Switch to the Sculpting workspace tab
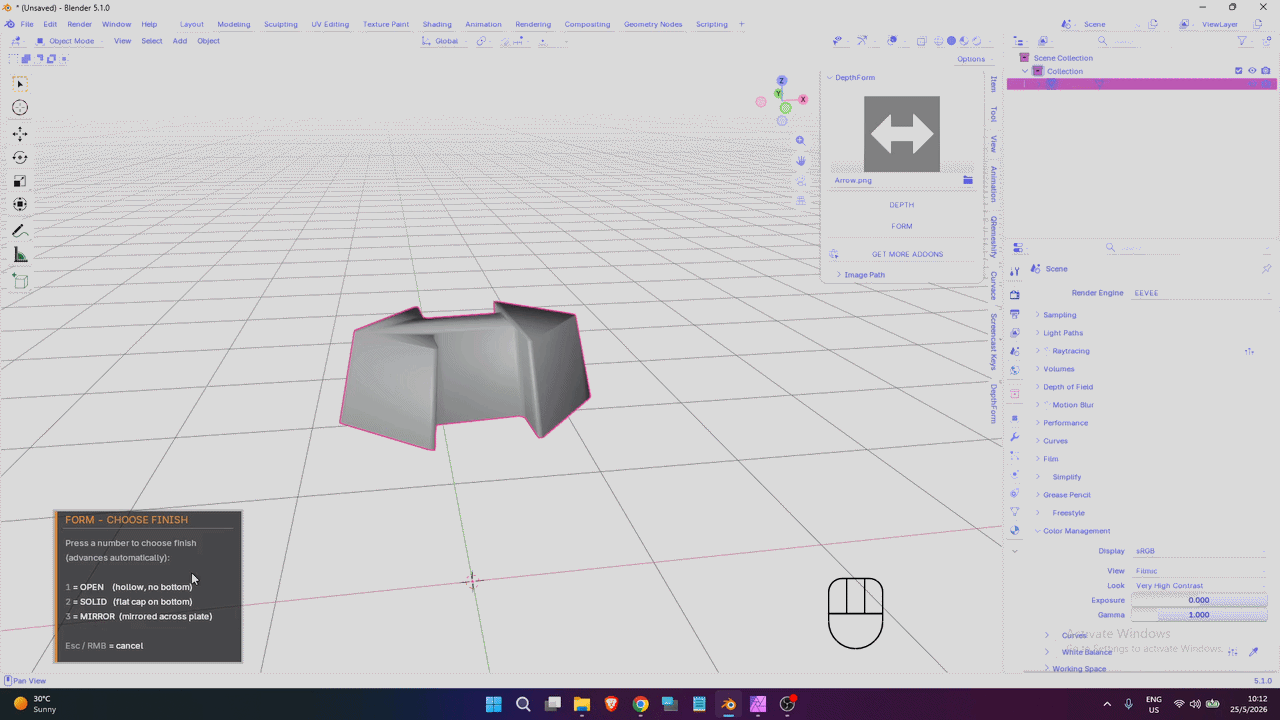Screen dimensions: 1280x720 pyautogui.click(x=281, y=24)
